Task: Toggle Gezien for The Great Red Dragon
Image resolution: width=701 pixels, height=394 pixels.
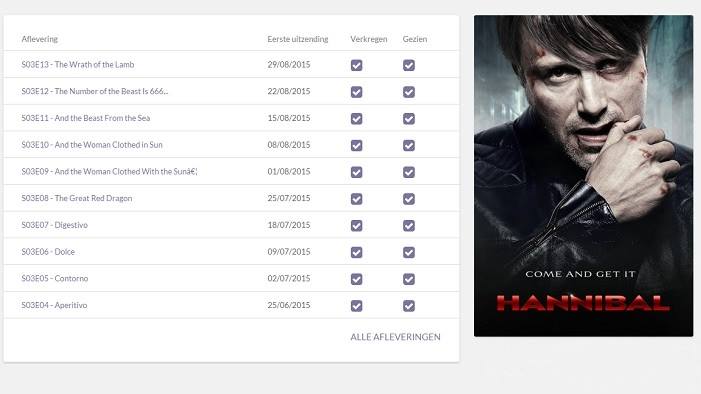Action: (x=409, y=199)
